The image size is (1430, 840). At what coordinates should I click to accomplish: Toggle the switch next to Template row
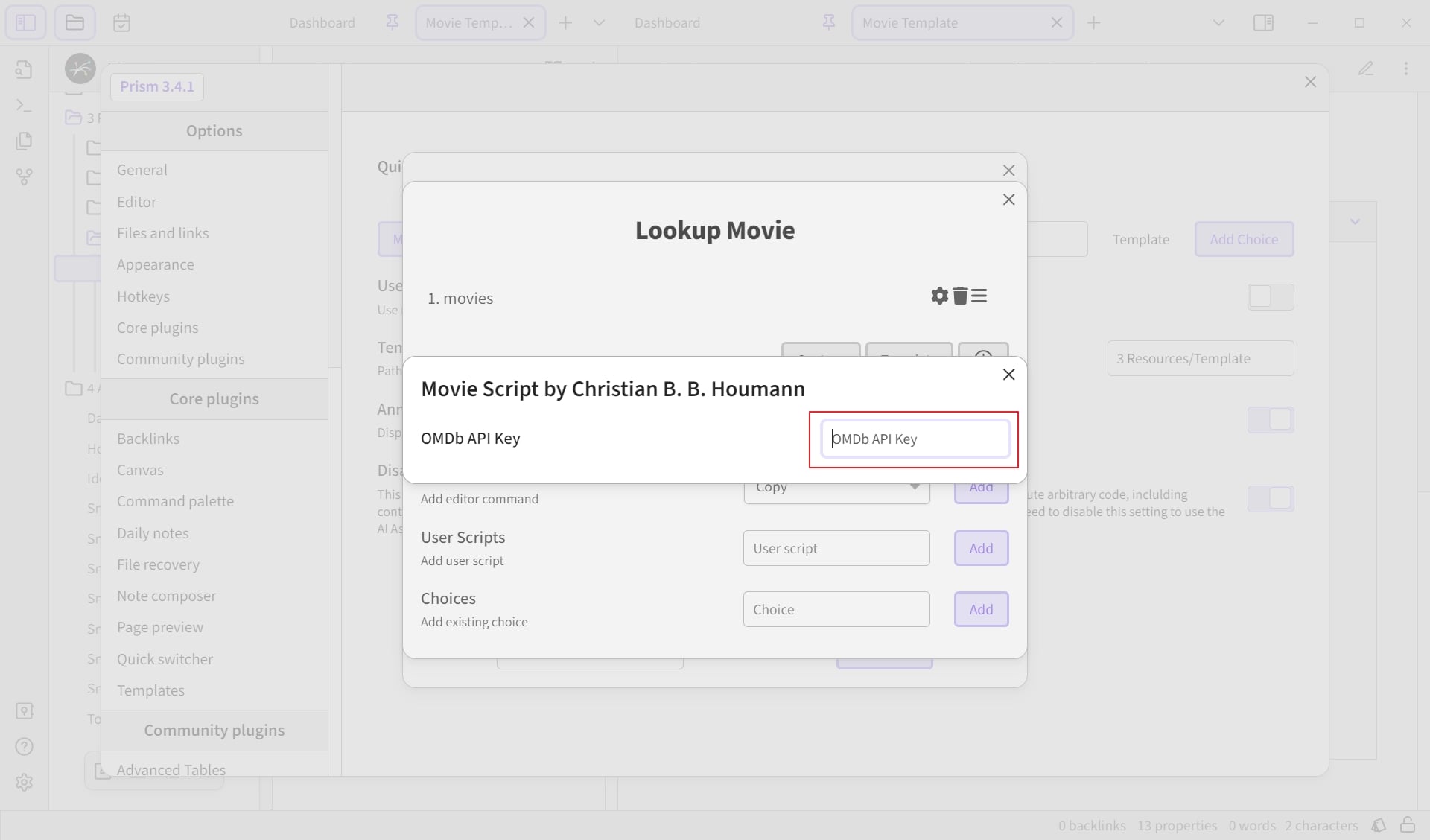1271,296
